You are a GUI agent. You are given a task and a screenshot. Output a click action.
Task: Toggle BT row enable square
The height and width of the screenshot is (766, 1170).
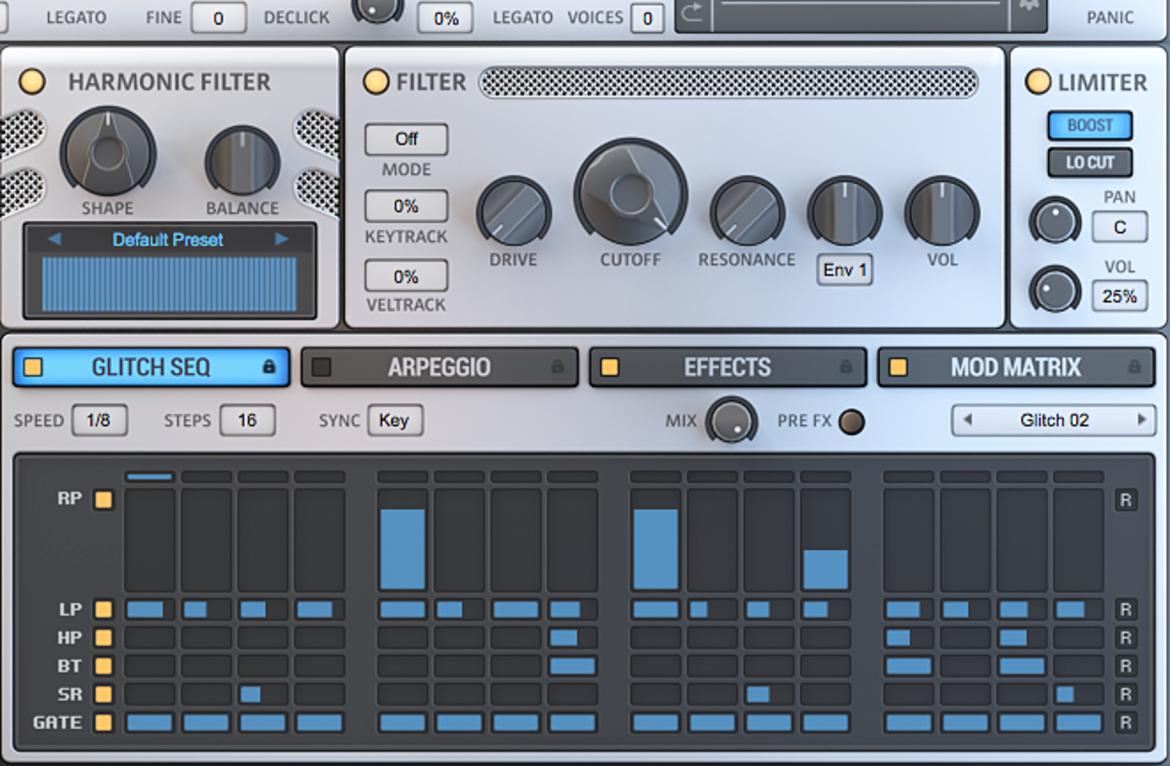click(x=104, y=666)
